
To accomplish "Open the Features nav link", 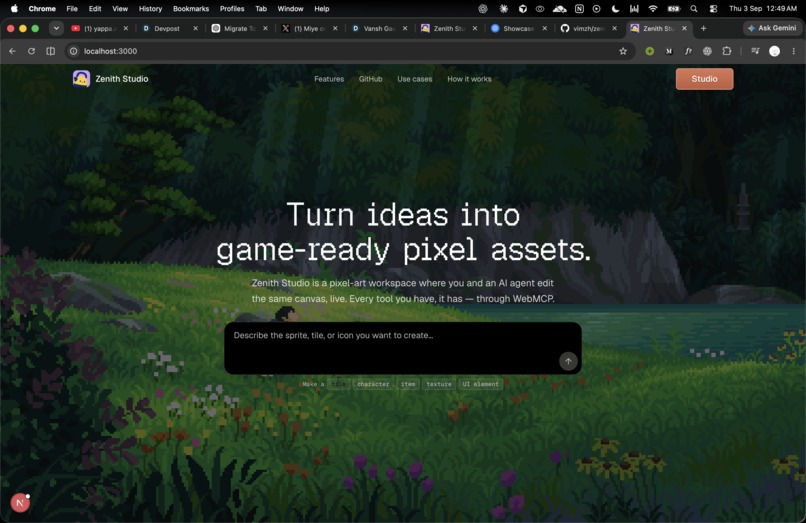I will [x=329, y=79].
